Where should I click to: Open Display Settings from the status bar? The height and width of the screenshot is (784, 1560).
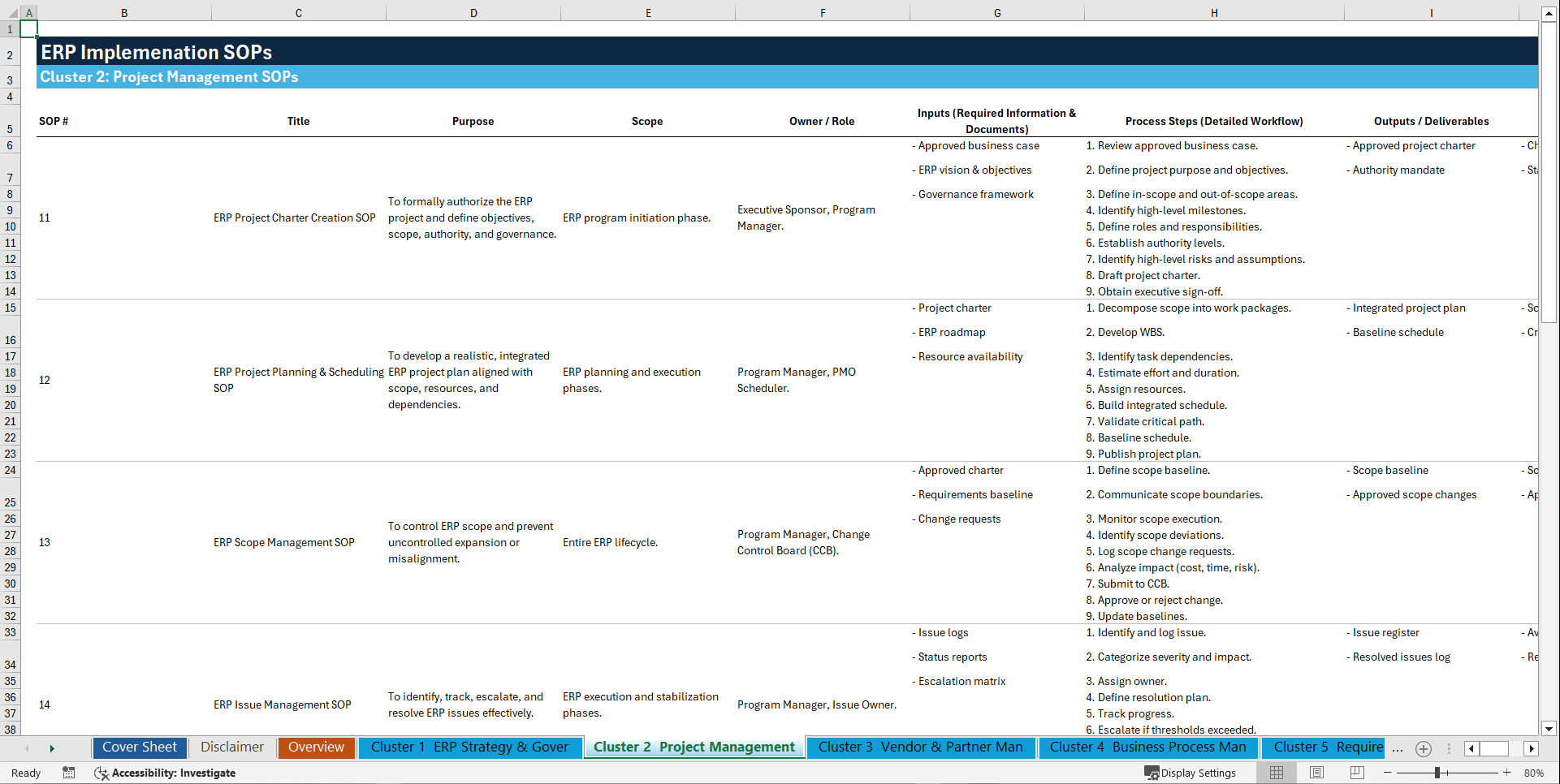pyautogui.click(x=1191, y=773)
